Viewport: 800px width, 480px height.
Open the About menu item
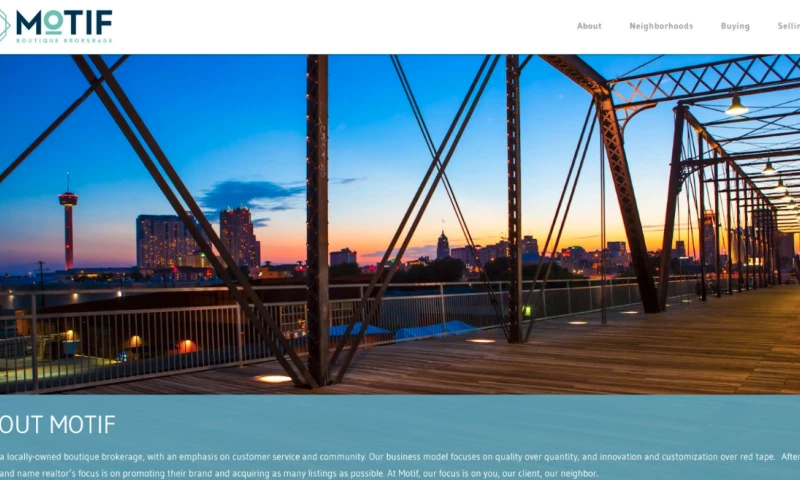[x=589, y=26]
